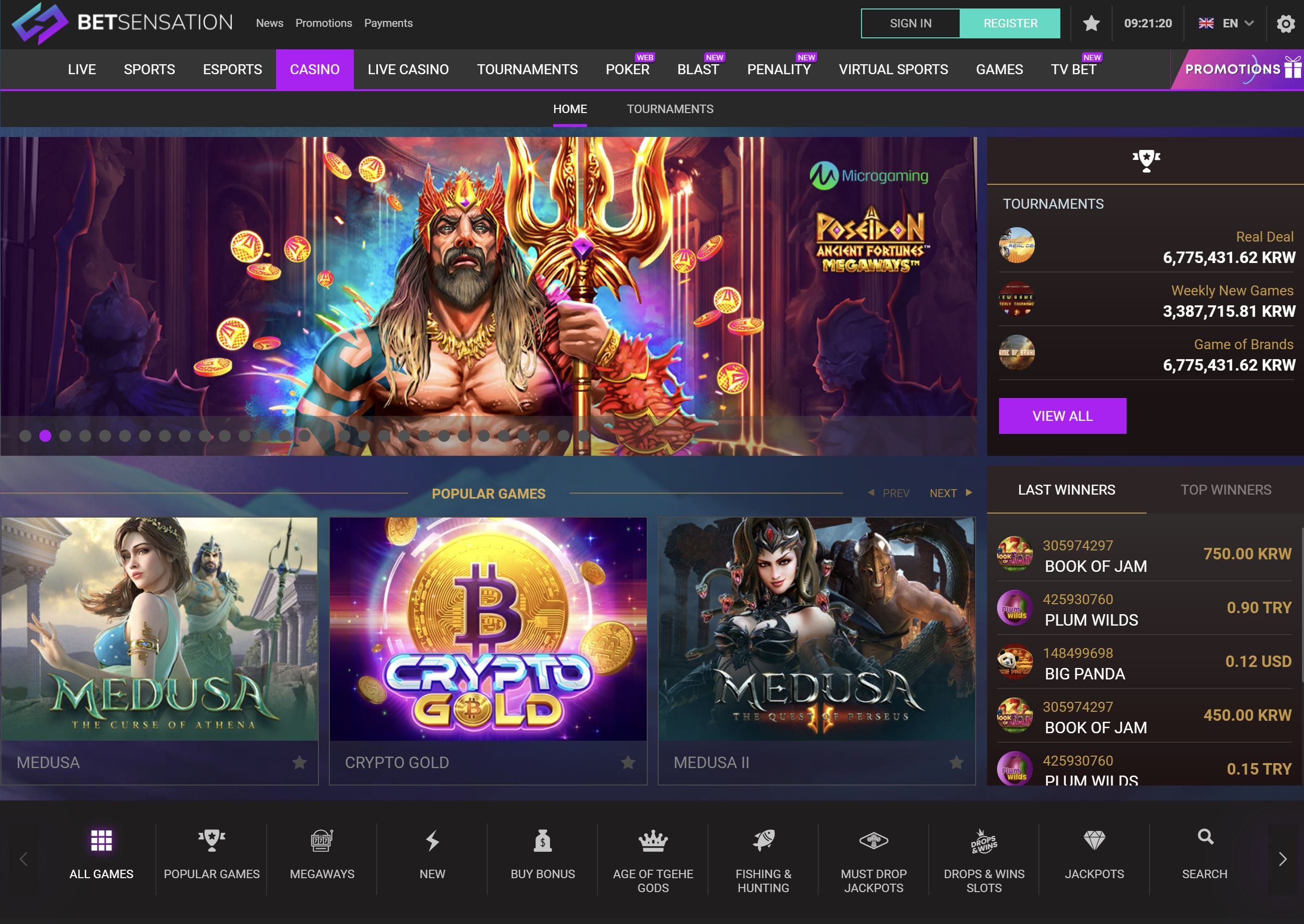This screenshot has height=924, width=1304.
Task: Select the third carousel dot
Action: click(x=65, y=436)
